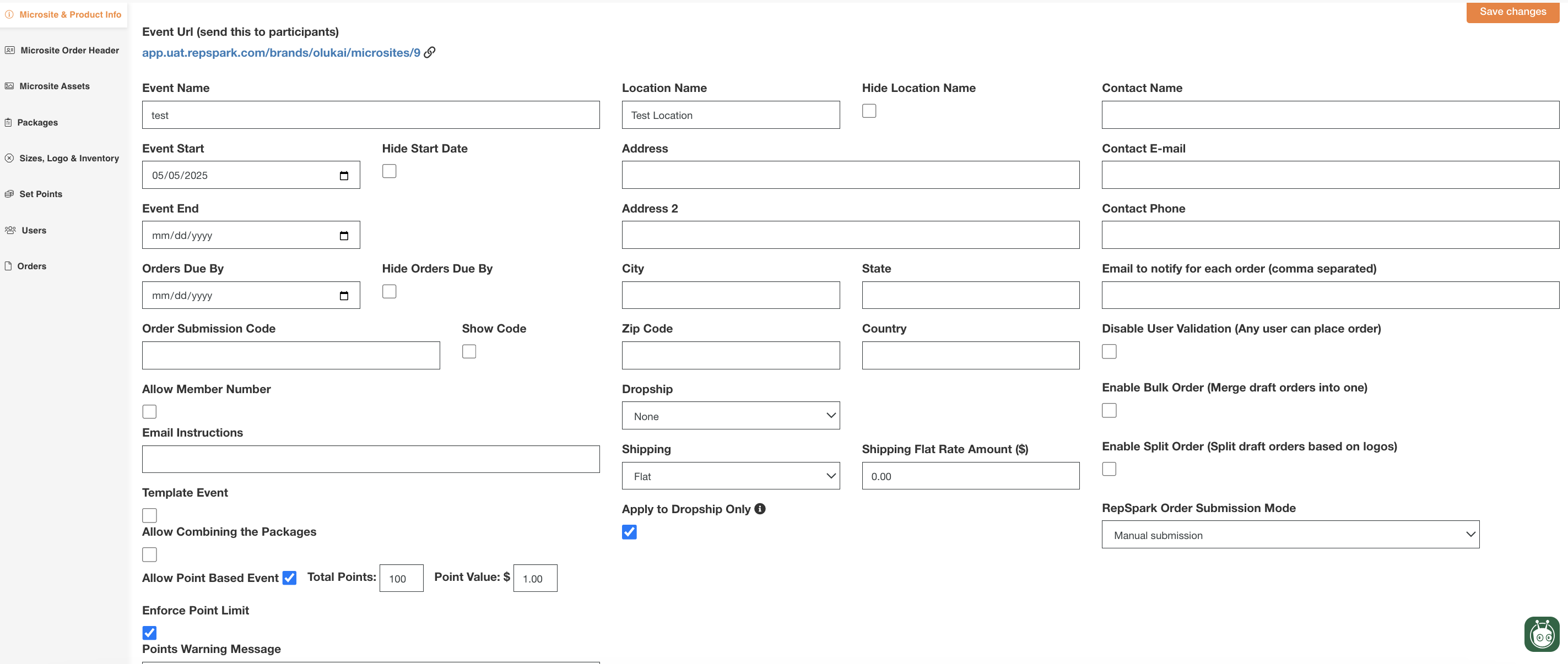Click the Email Instructions input field
The height and width of the screenshot is (664, 1568).
(x=371, y=459)
